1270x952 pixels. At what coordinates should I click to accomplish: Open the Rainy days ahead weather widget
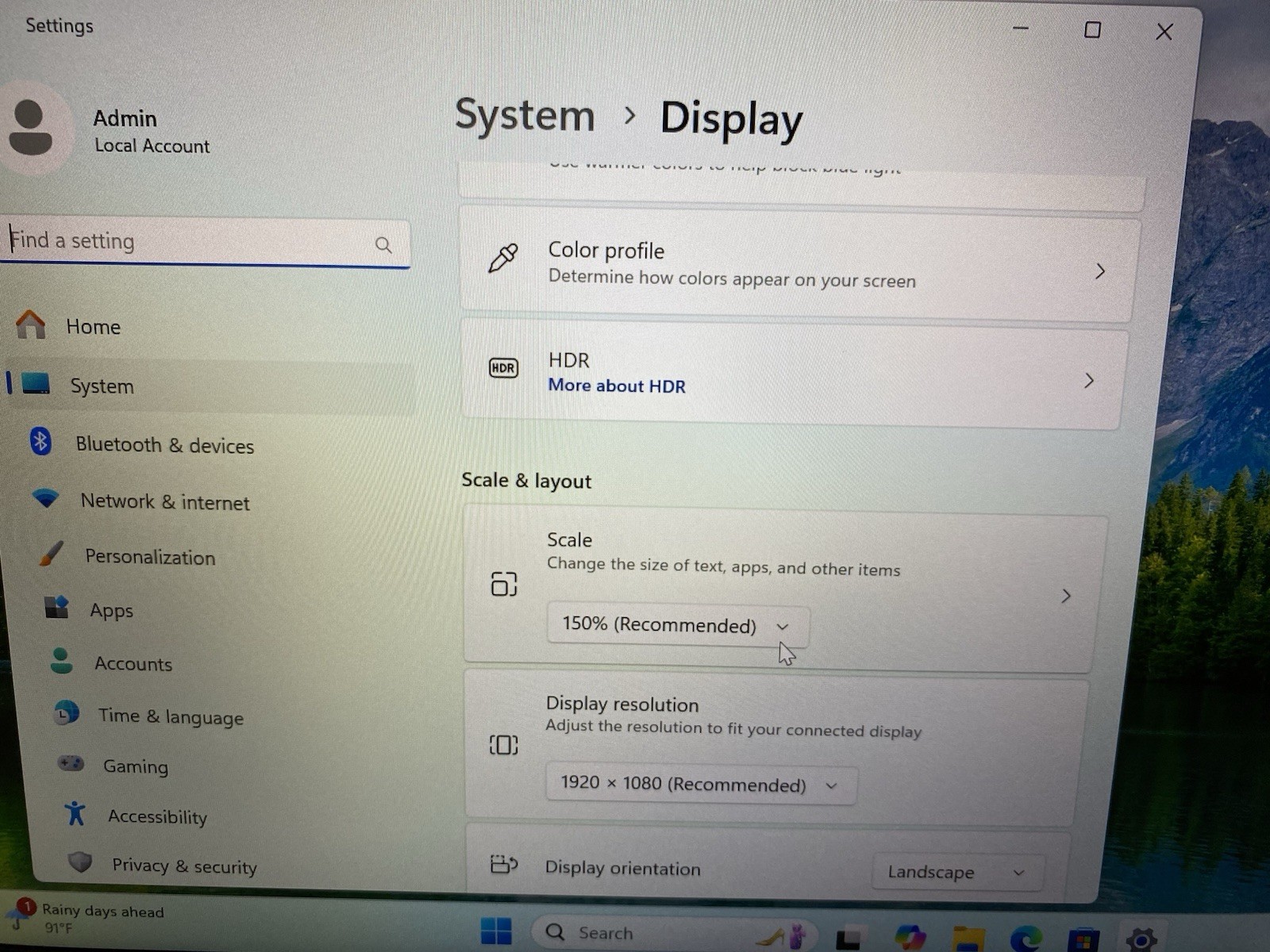pyautogui.click(x=87, y=919)
